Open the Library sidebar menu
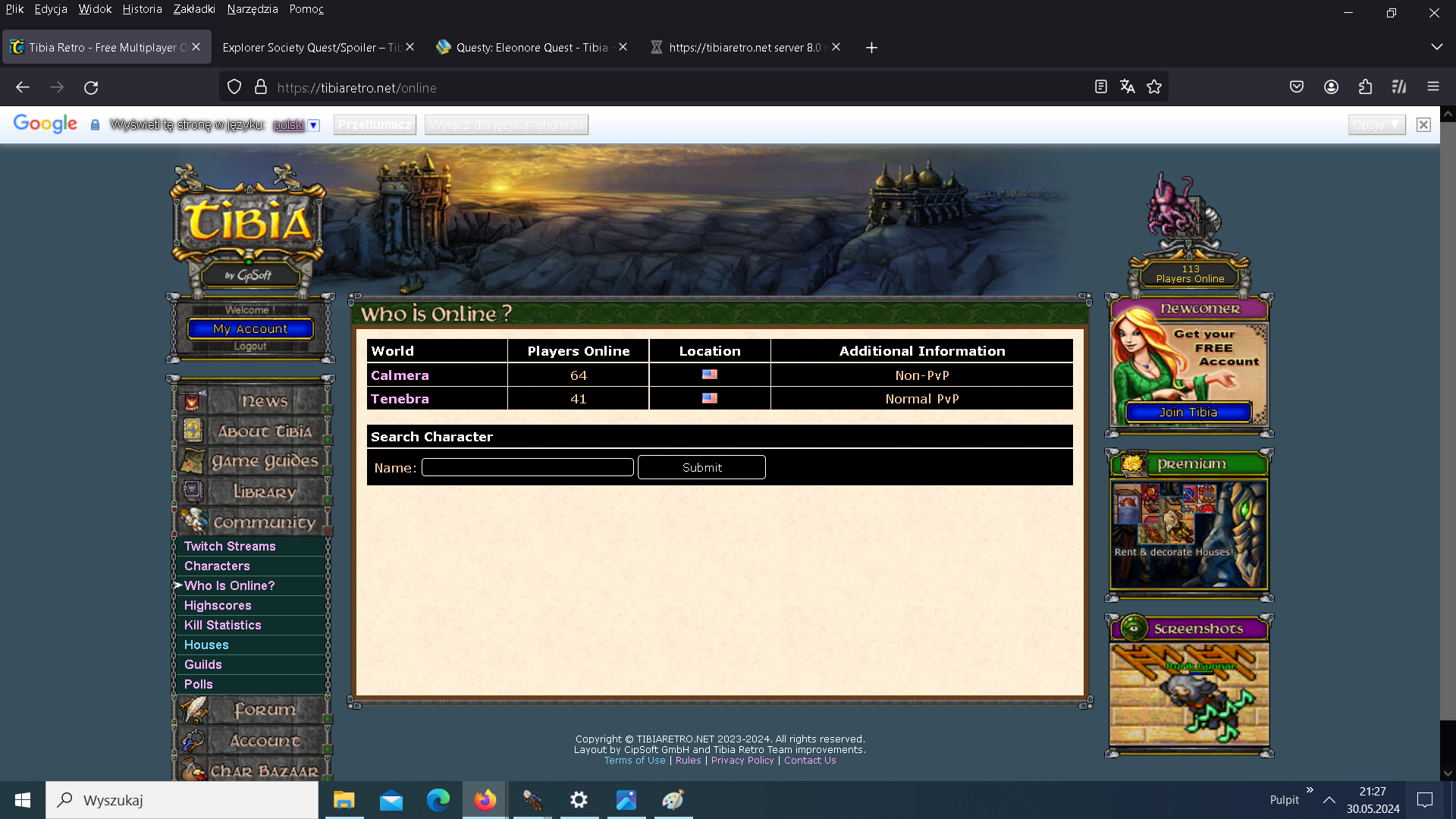The height and width of the screenshot is (819, 1456). [x=252, y=491]
